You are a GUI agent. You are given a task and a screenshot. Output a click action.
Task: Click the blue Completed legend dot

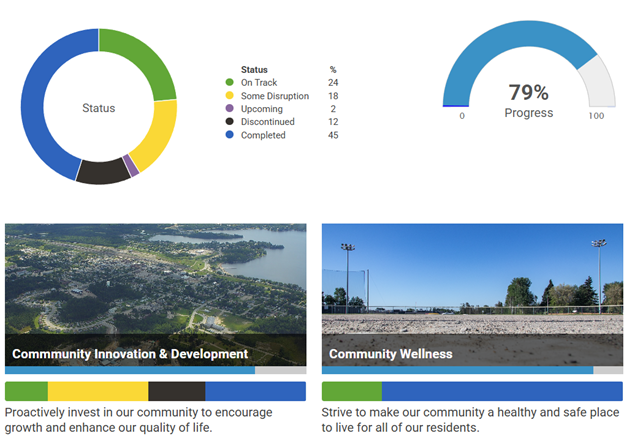click(230, 135)
